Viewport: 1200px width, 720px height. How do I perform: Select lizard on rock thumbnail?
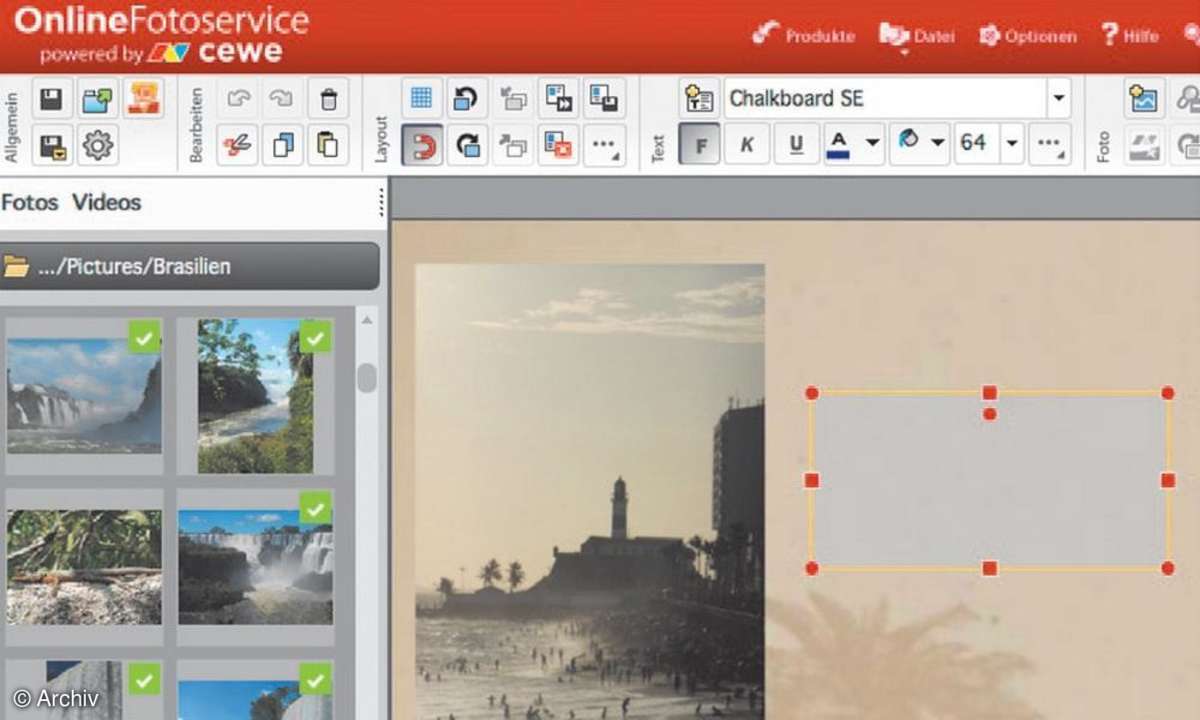pos(84,568)
